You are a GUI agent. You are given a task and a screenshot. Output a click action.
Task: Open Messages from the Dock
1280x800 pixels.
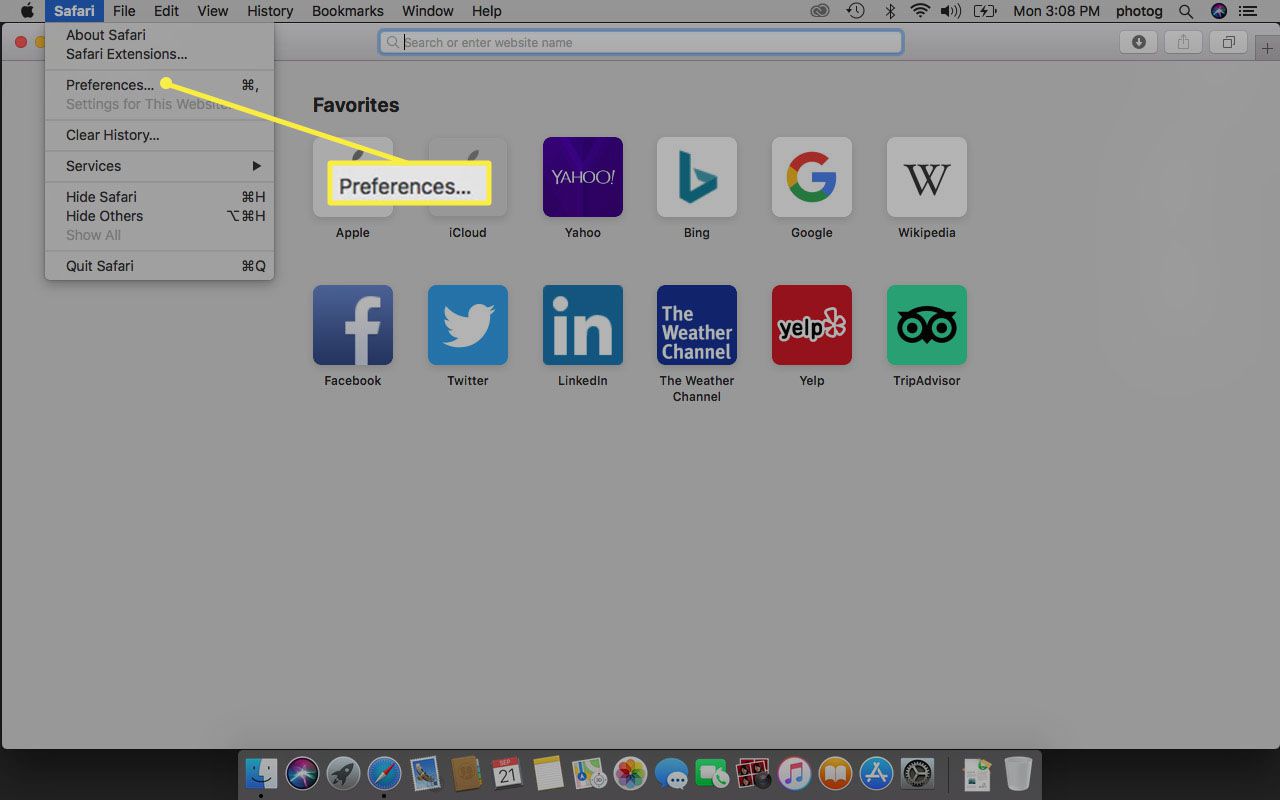[671, 773]
